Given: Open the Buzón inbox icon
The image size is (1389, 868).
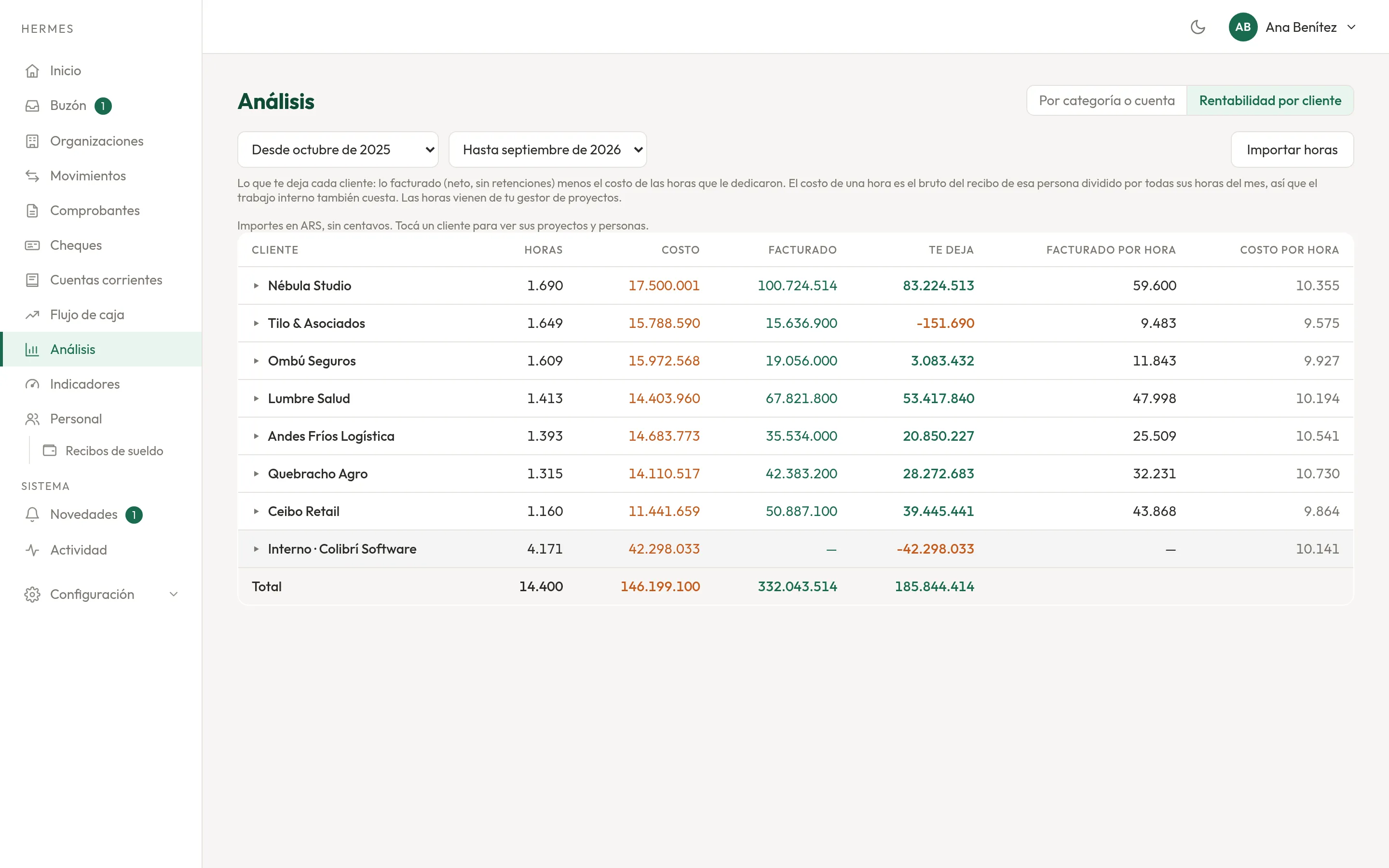Looking at the screenshot, I should tap(32, 106).
